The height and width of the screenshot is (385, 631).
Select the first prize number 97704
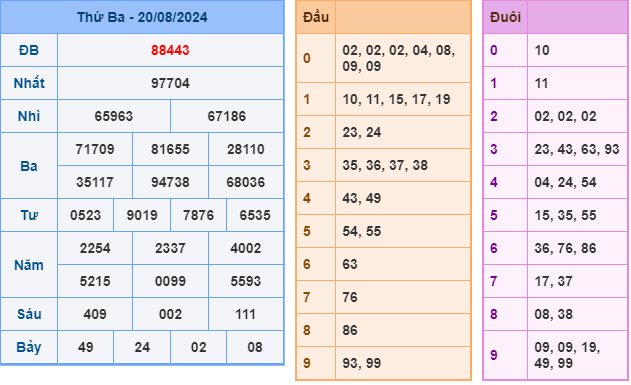pos(170,83)
